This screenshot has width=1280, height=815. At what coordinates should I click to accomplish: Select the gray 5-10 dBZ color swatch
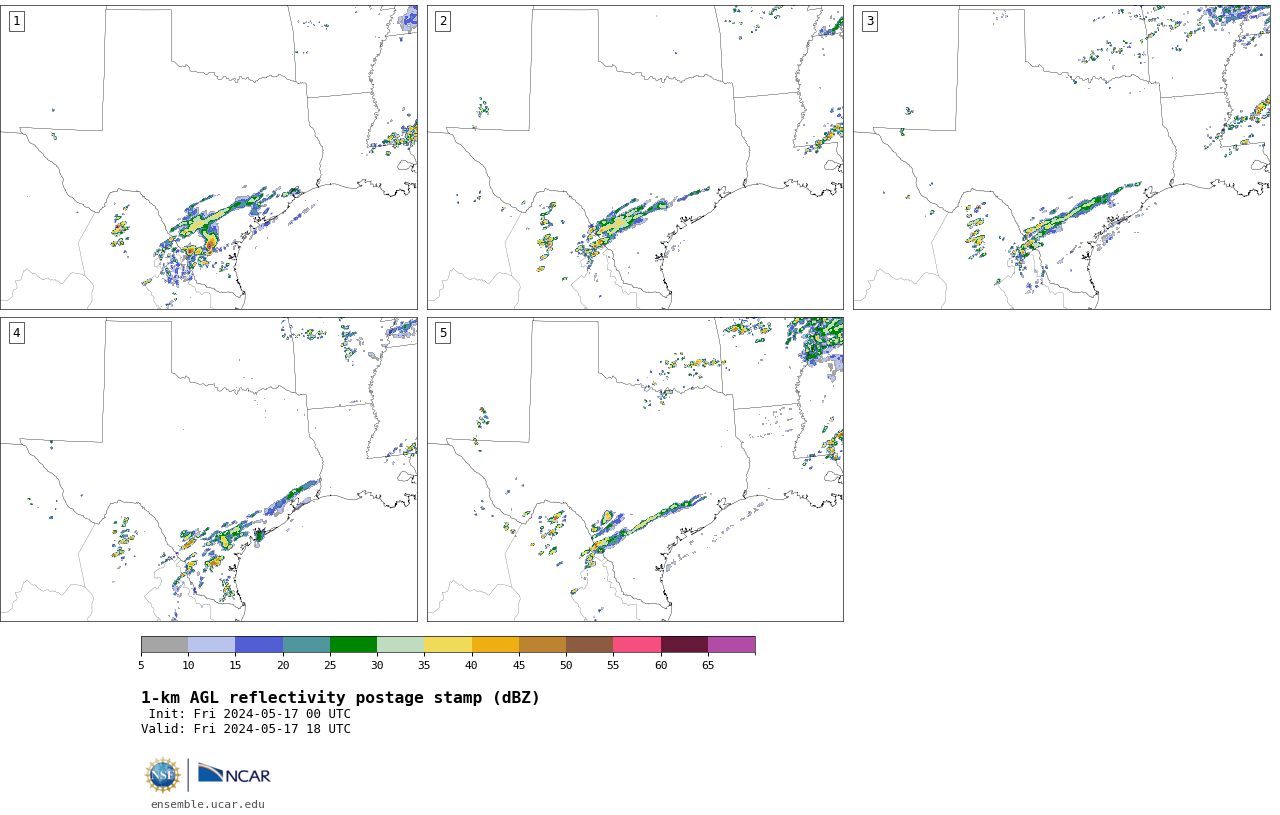[164, 645]
